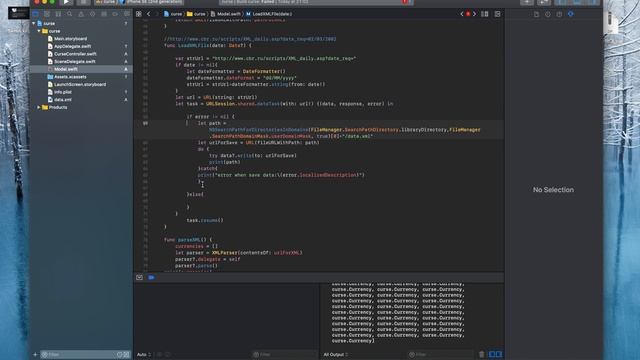Clear the console with the trash icon
The width and height of the screenshot is (640, 360).
coord(482,354)
